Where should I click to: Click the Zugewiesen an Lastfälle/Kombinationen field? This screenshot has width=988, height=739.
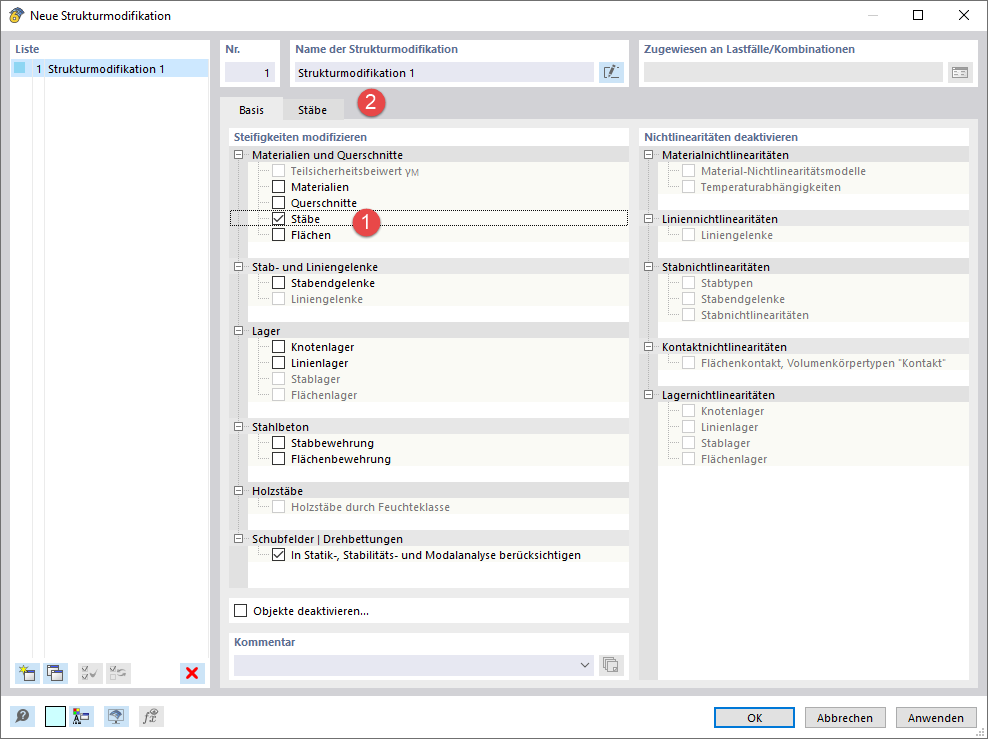coord(793,72)
